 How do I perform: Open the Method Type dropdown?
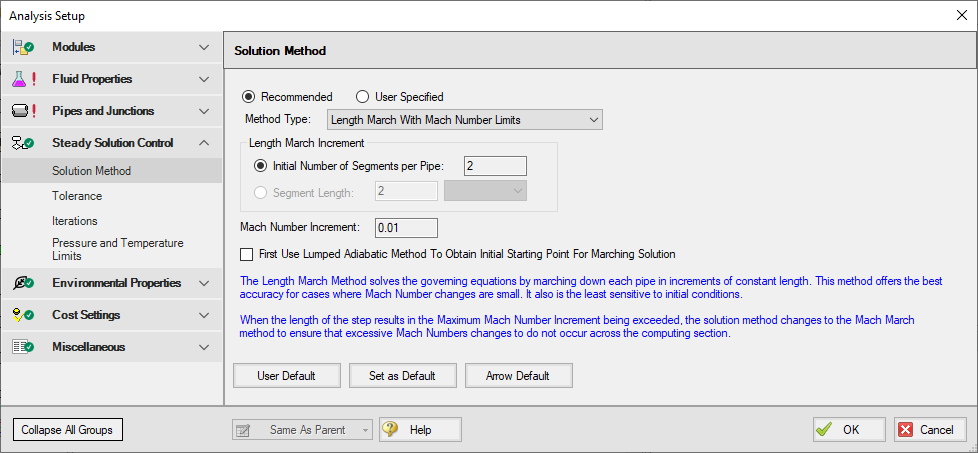465,120
